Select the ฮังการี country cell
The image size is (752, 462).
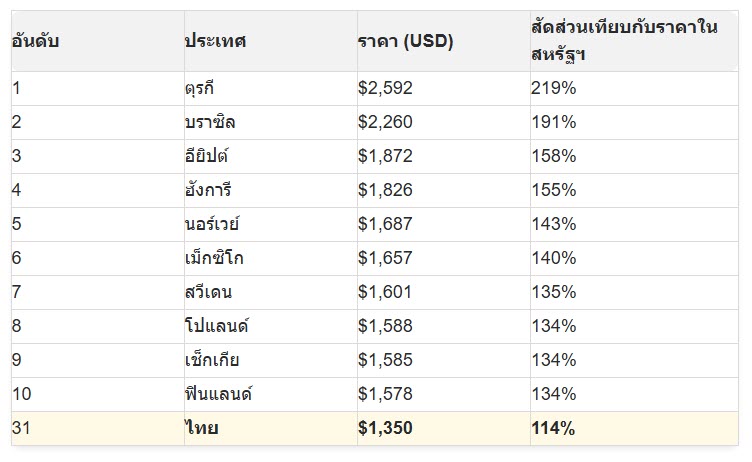[271, 190]
